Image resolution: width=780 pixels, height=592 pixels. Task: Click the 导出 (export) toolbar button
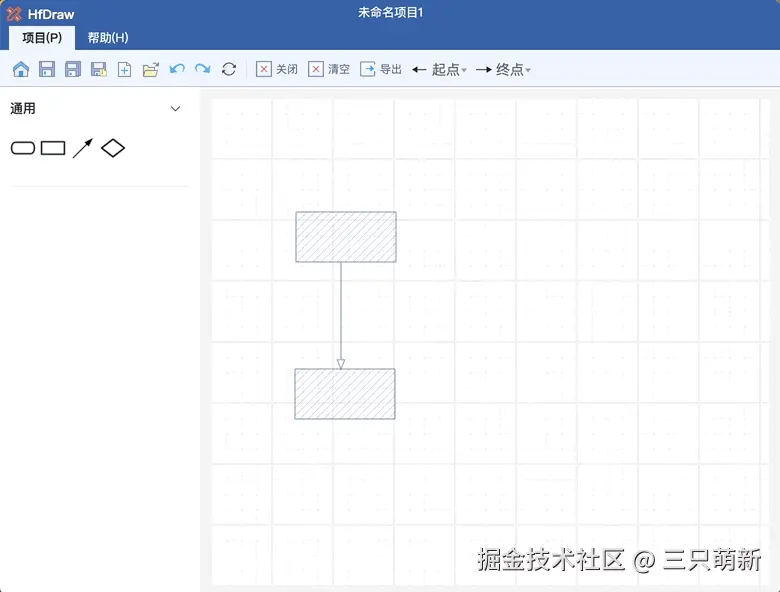[x=381, y=69]
